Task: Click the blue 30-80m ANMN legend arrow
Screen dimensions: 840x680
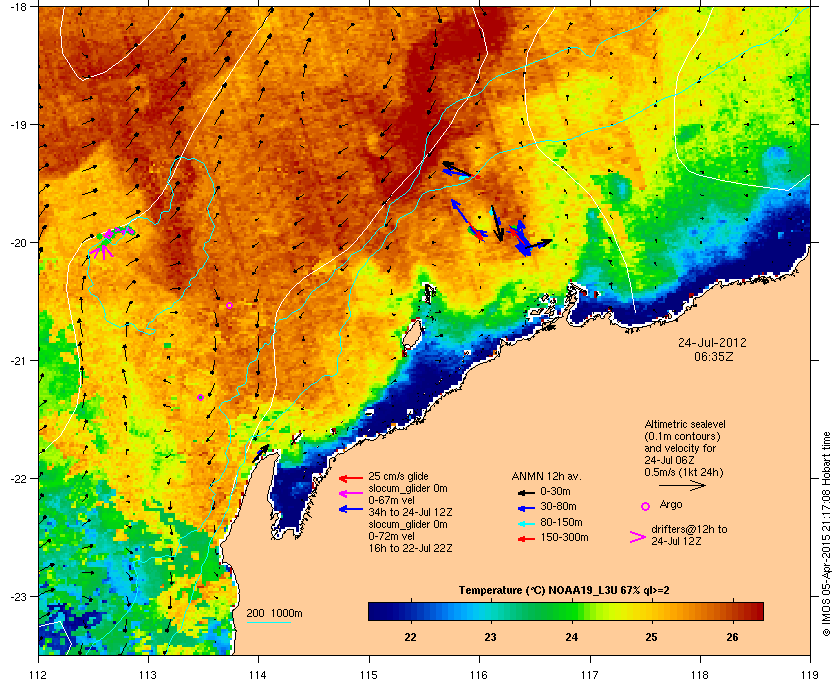Action: 526,507
